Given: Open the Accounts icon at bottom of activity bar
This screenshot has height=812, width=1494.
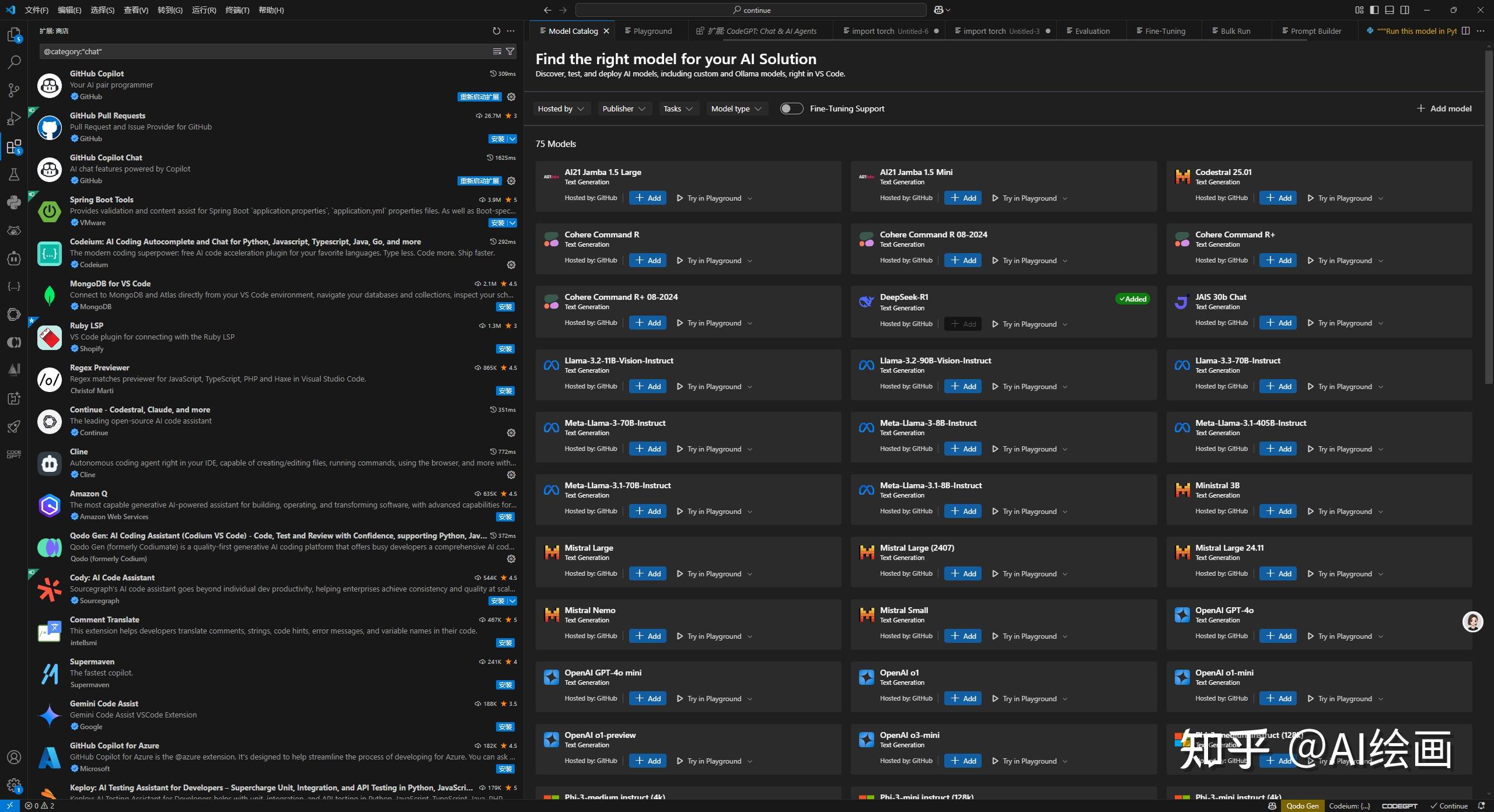Looking at the screenshot, I should (x=14, y=757).
